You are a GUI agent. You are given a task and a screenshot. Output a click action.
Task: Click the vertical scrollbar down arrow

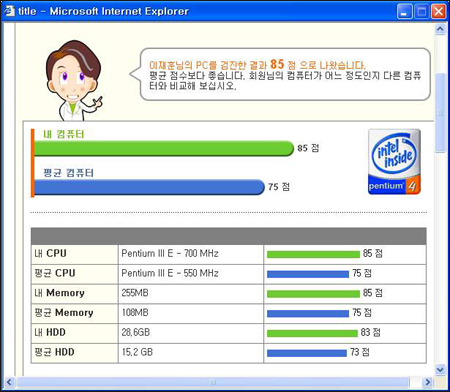(440, 370)
